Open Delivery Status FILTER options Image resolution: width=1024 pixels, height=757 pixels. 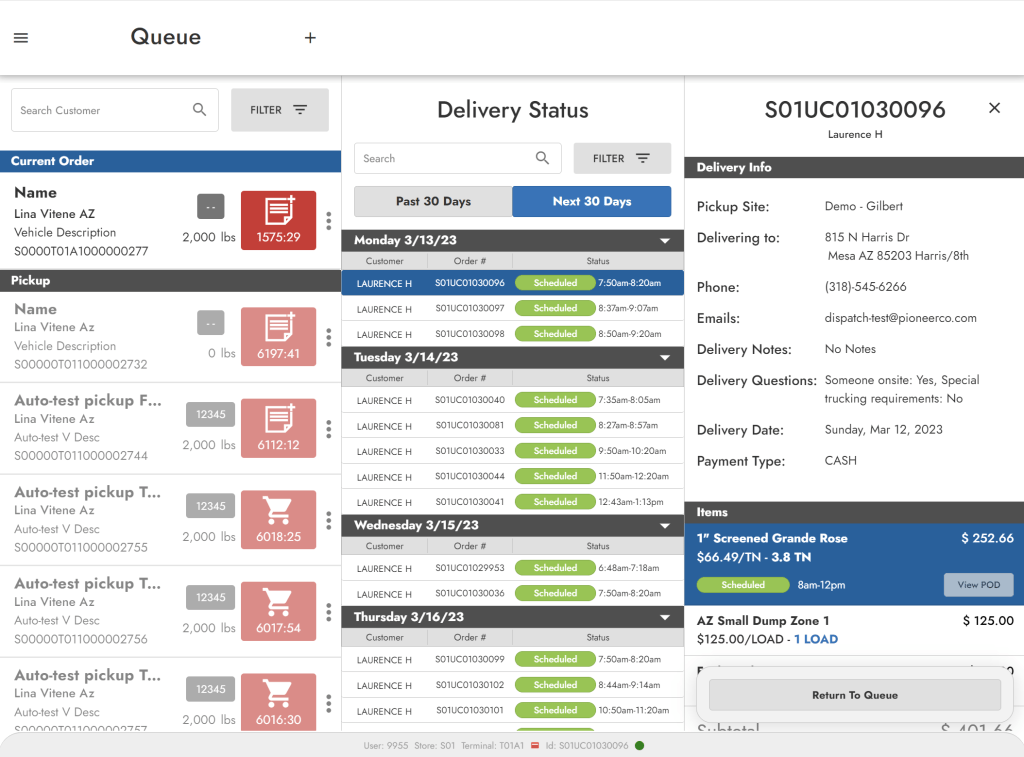[x=622, y=158]
